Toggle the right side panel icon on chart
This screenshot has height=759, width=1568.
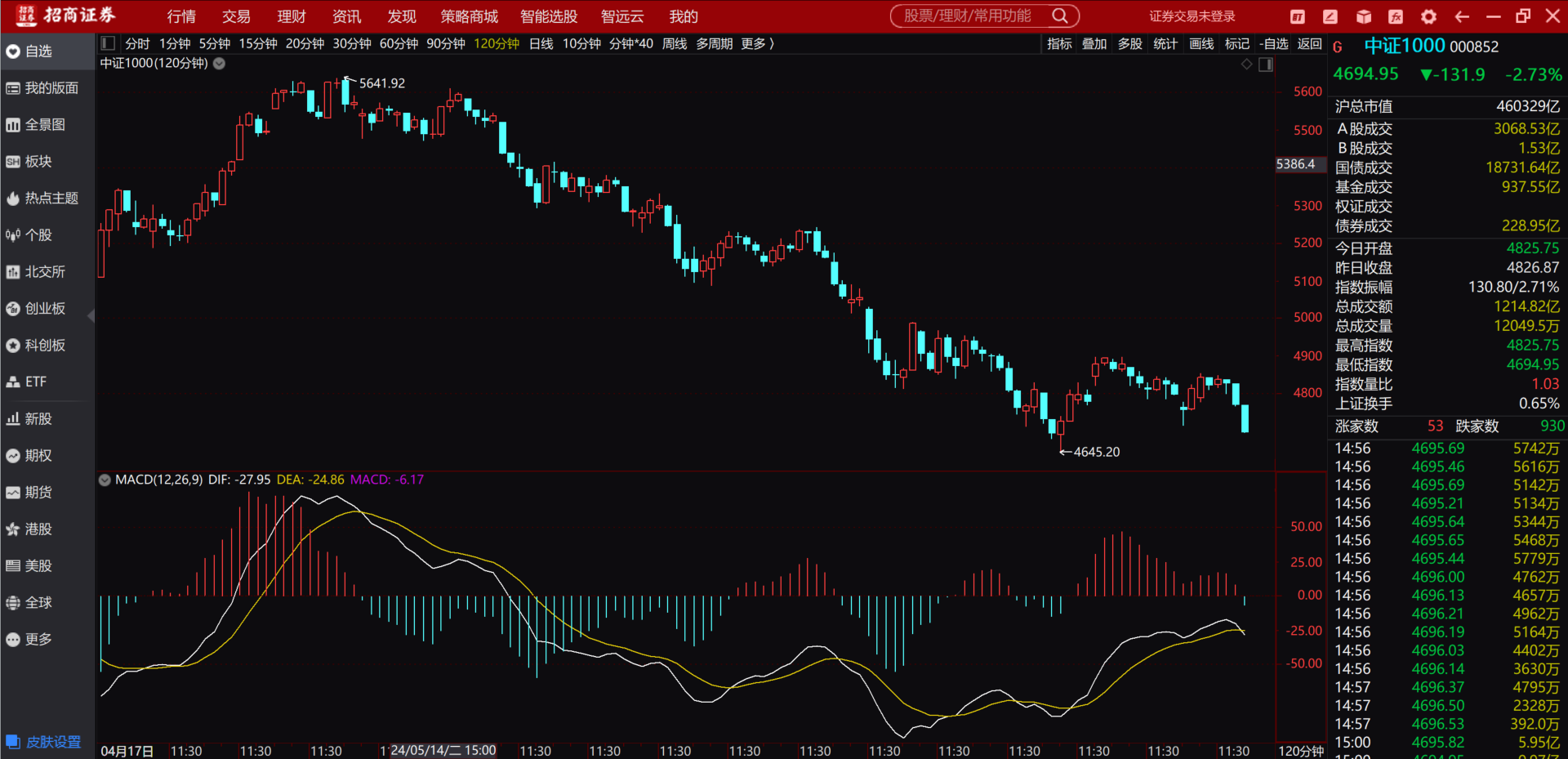pyautogui.click(x=1266, y=65)
